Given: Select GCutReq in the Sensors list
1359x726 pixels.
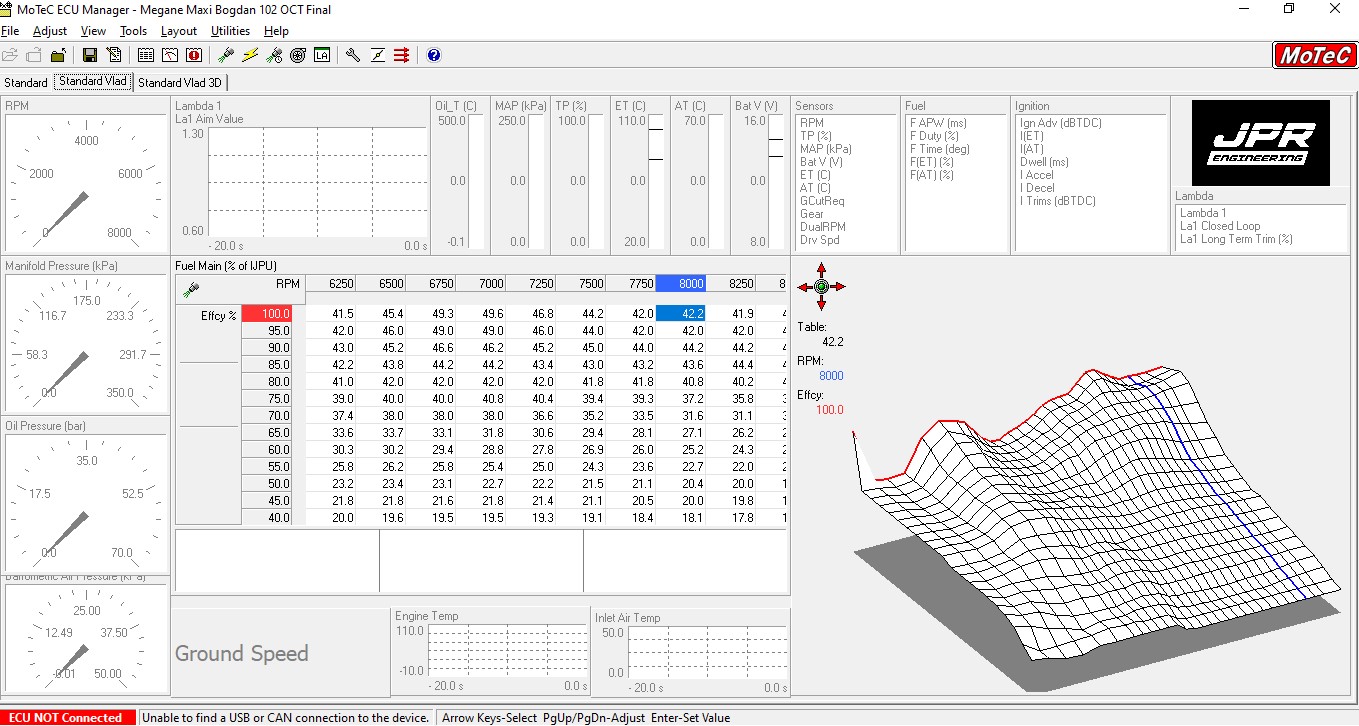Looking at the screenshot, I should (x=822, y=201).
